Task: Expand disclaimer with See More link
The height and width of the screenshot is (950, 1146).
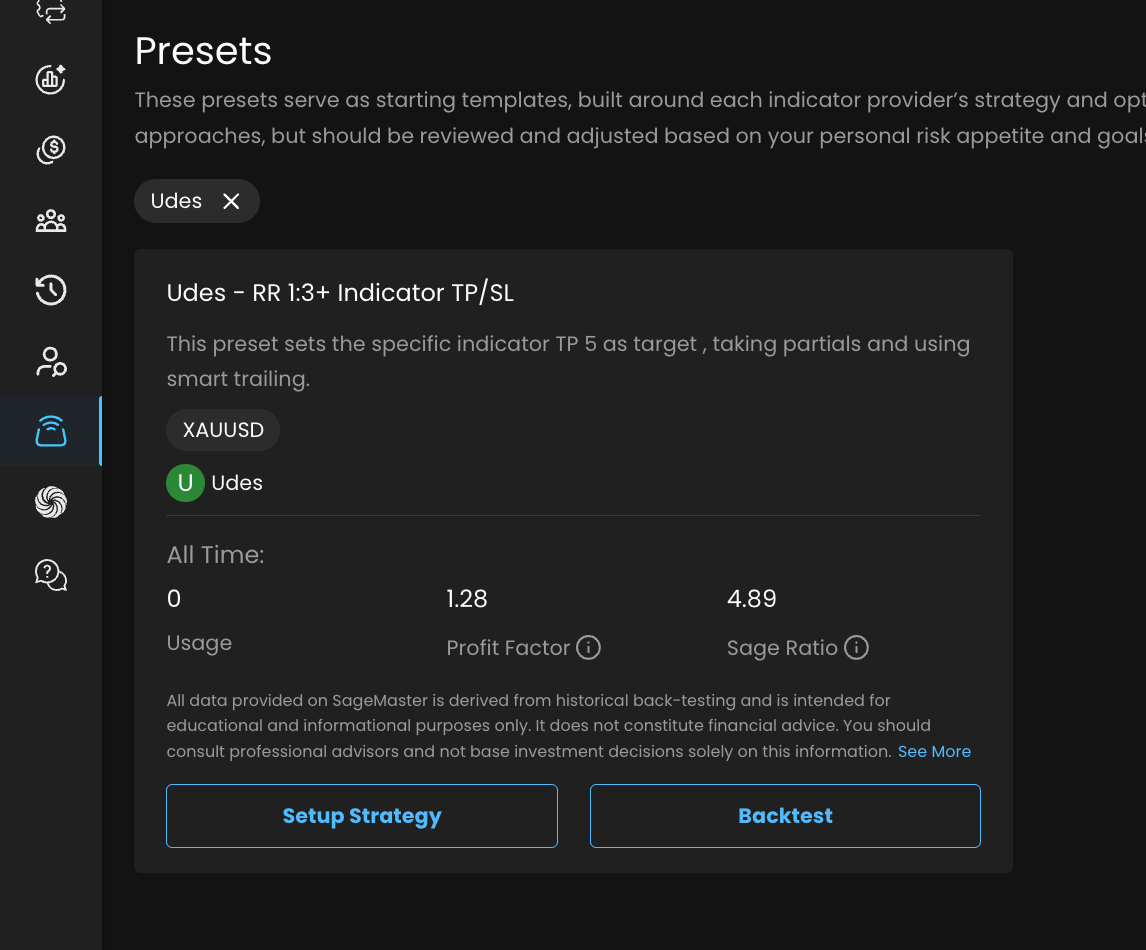Action: coord(934,751)
